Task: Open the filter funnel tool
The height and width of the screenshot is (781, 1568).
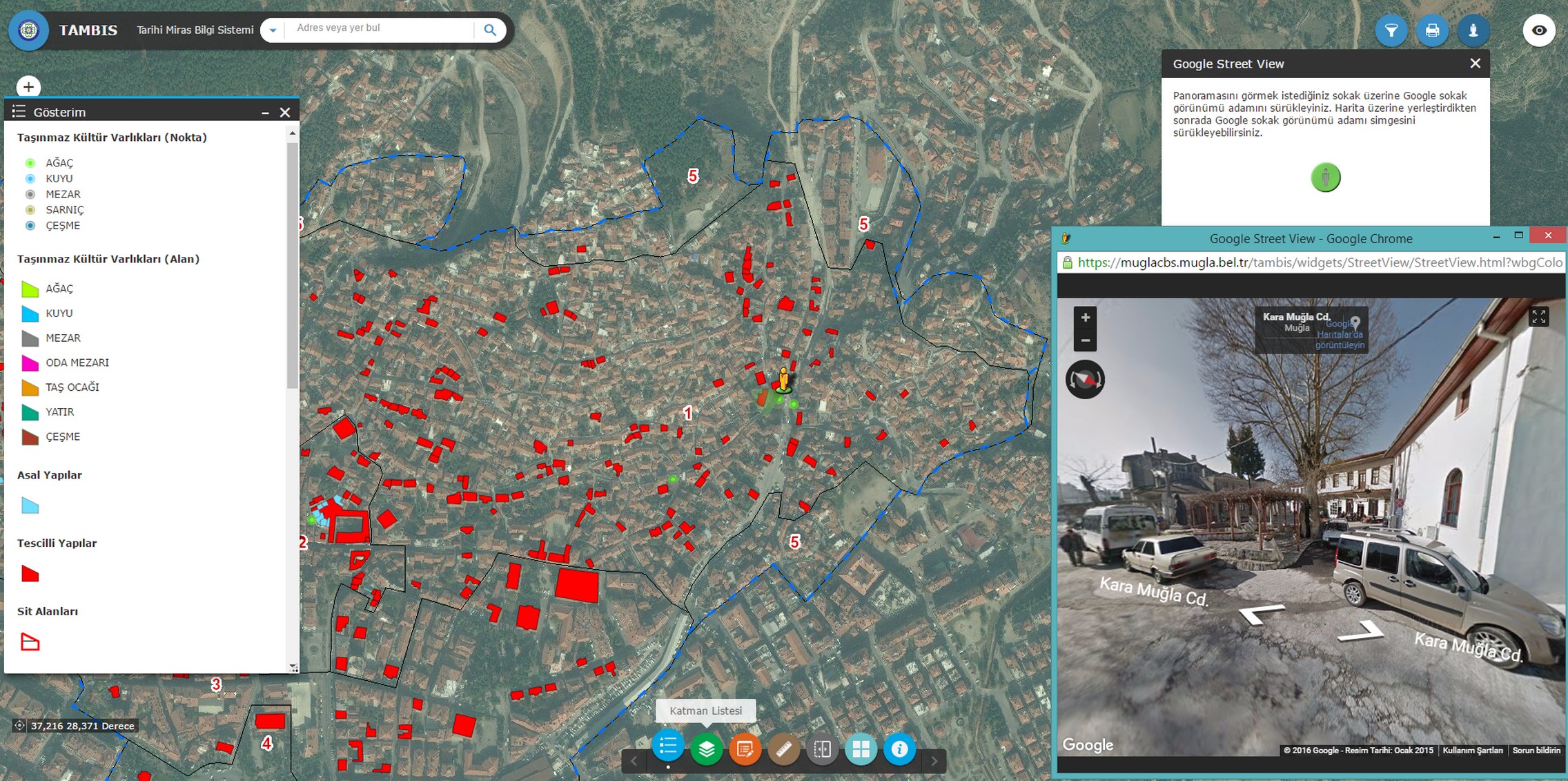Action: 1391,30
